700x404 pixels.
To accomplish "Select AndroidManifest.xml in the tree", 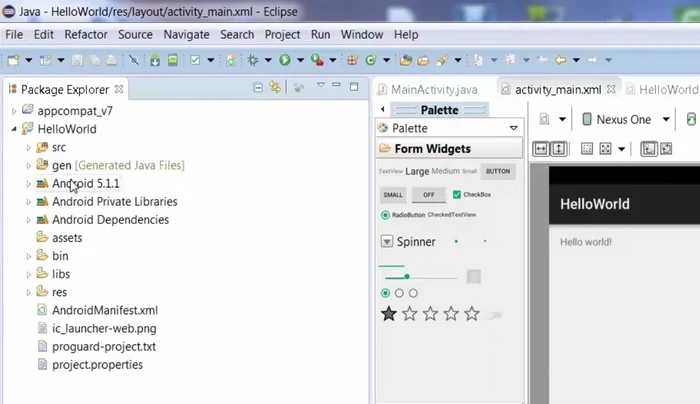I will pos(104,310).
